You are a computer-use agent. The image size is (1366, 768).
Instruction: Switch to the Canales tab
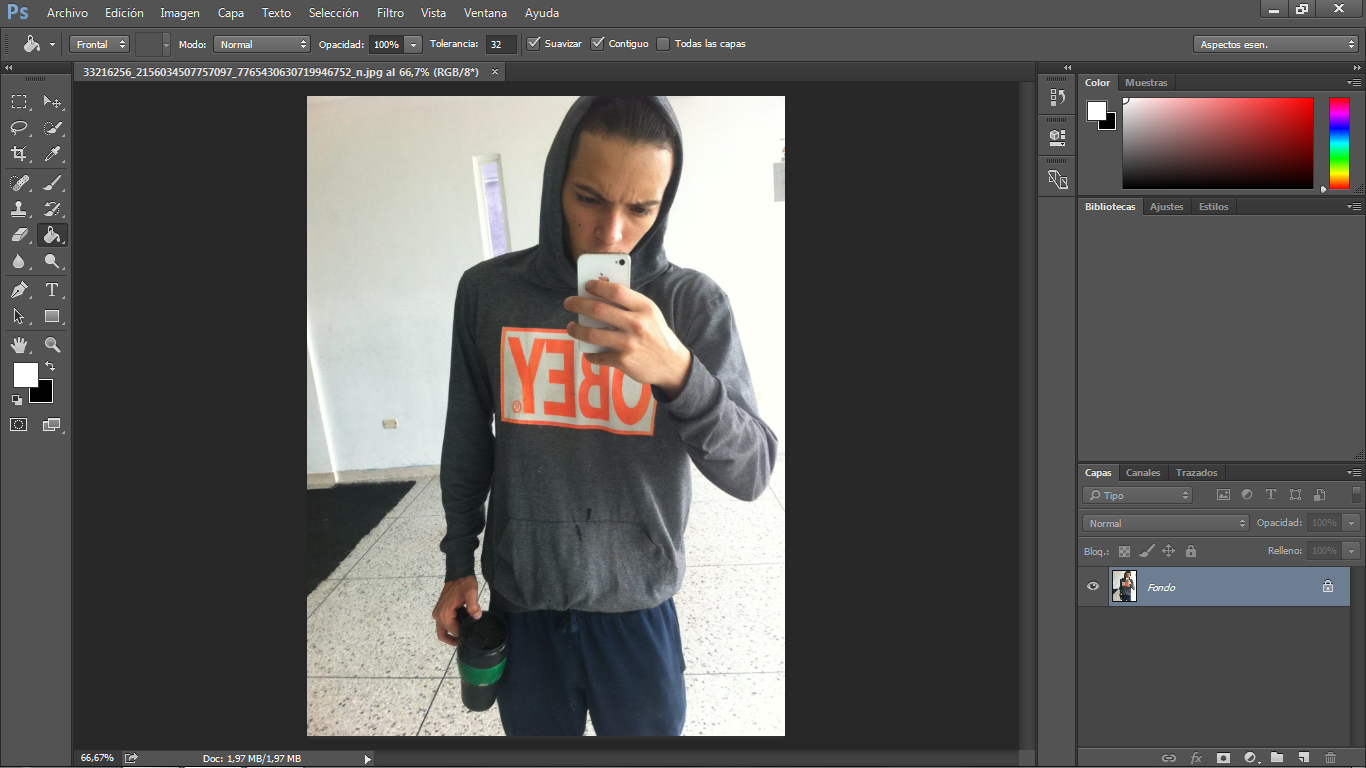(x=1143, y=473)
